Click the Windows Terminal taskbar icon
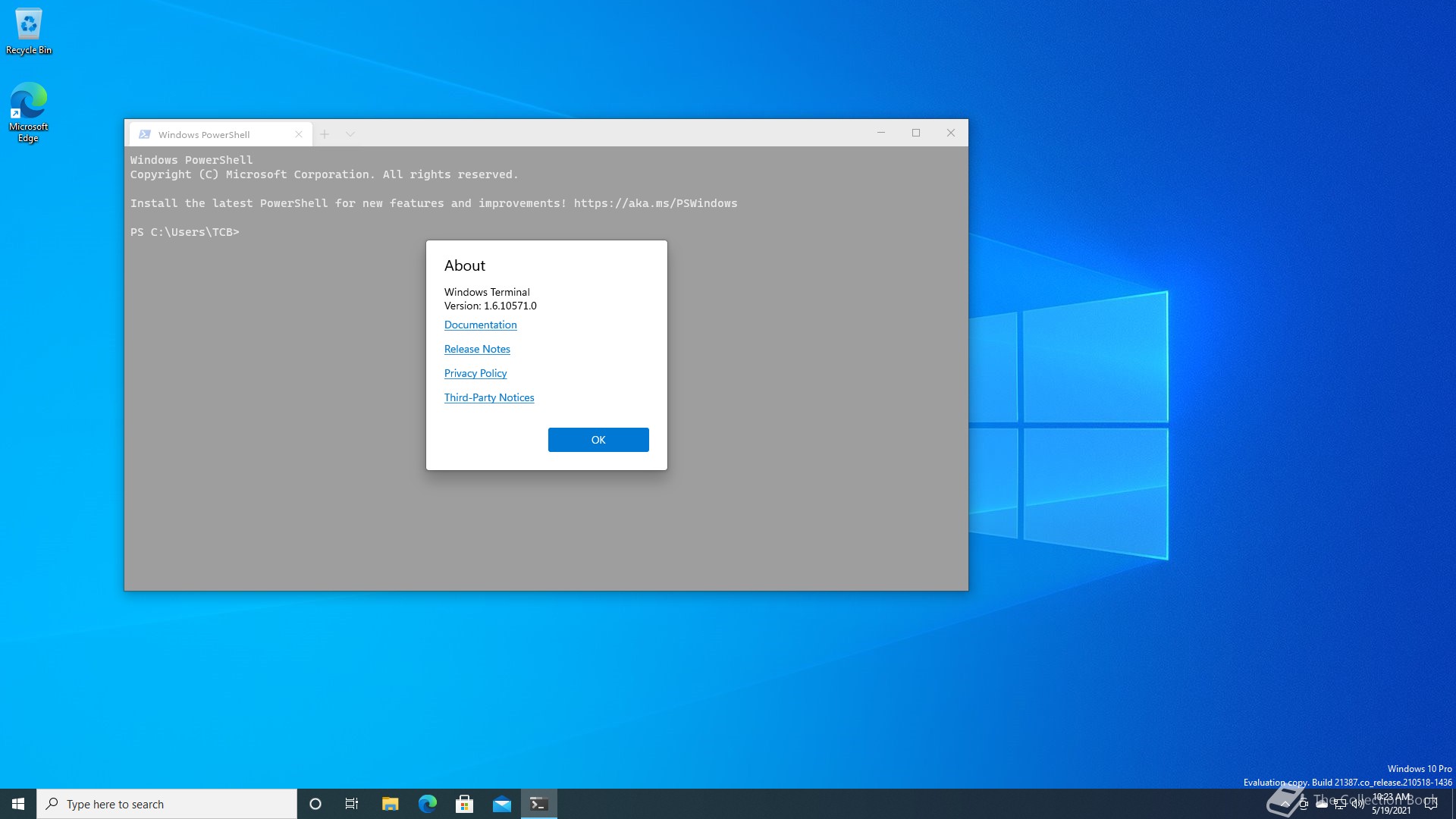This screenshot has height=819, width=1456. pyautogui.click(x=539, y=804)
